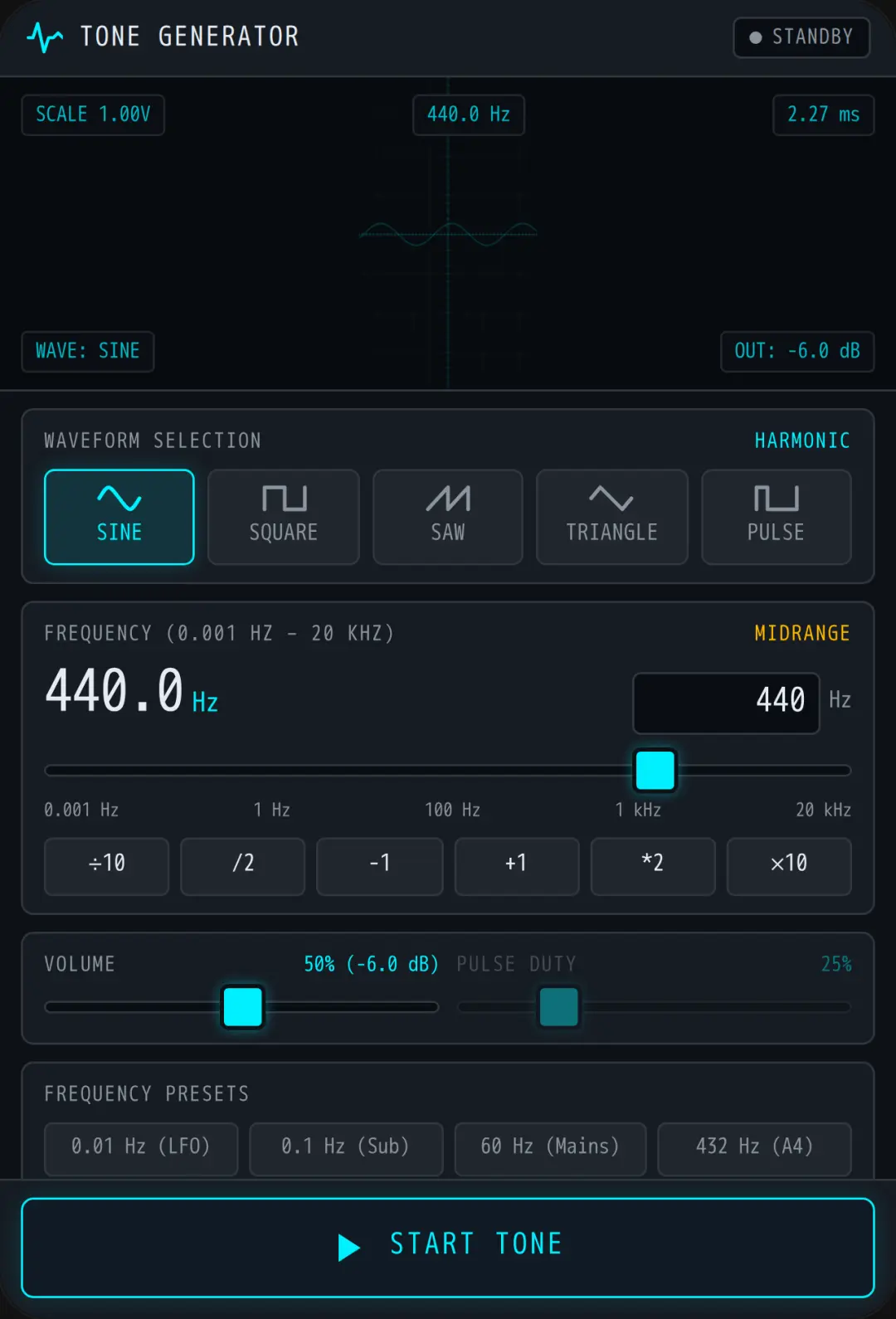896x1319 pixels.
Task: Choose the 0.01 Hz (LFO) preset
Action: pyautogui.click(x=141, y=1149)
